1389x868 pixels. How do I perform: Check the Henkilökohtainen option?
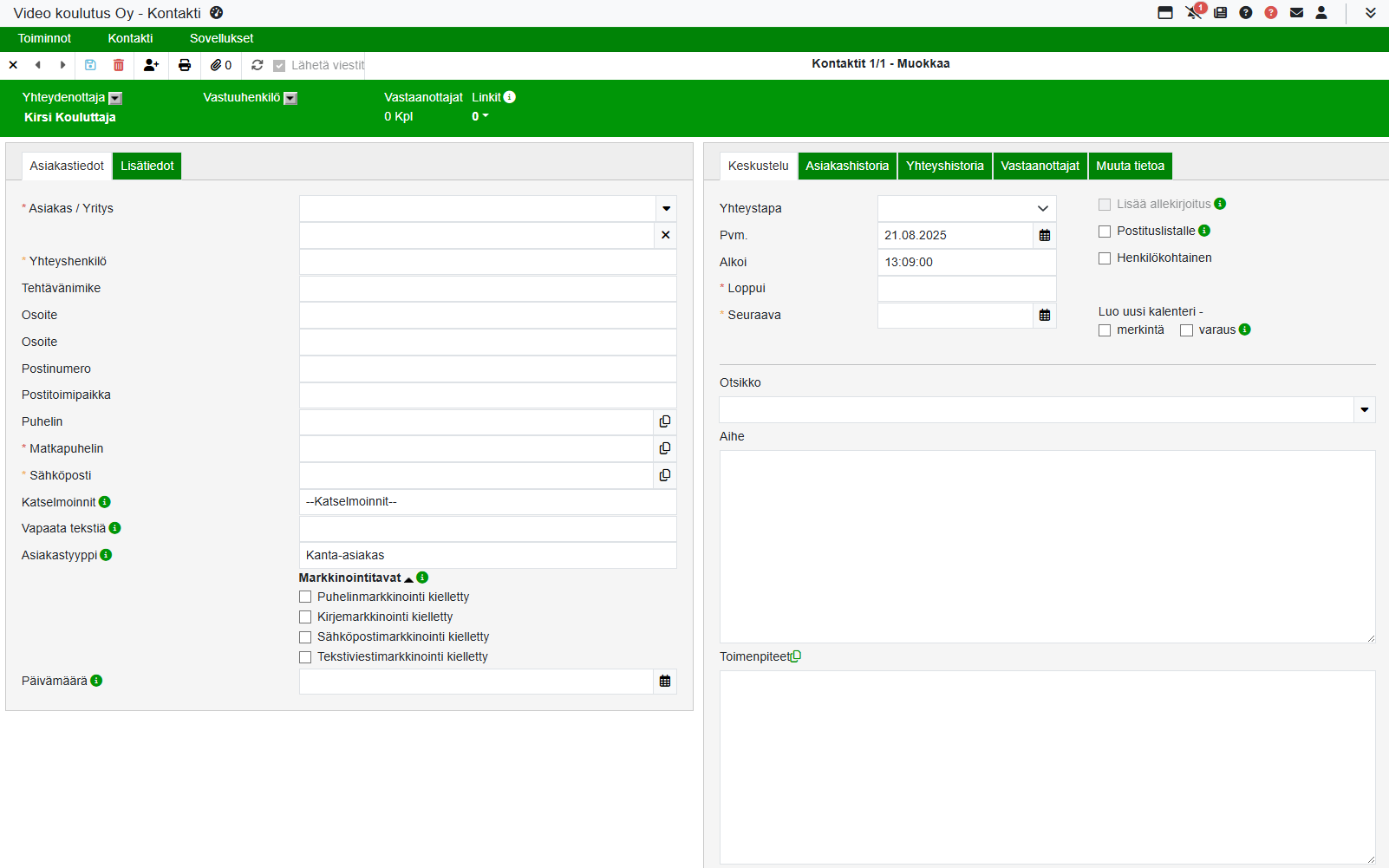pos(1105,258)
